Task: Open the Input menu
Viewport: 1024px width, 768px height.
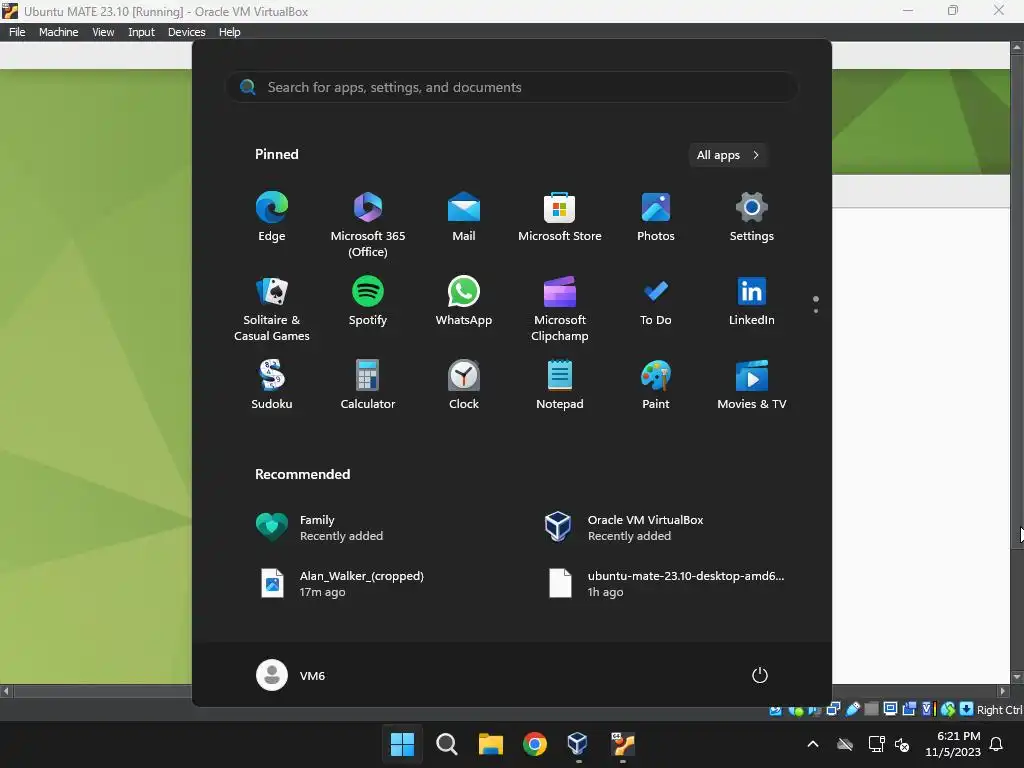Action: (x=141, y=32)
